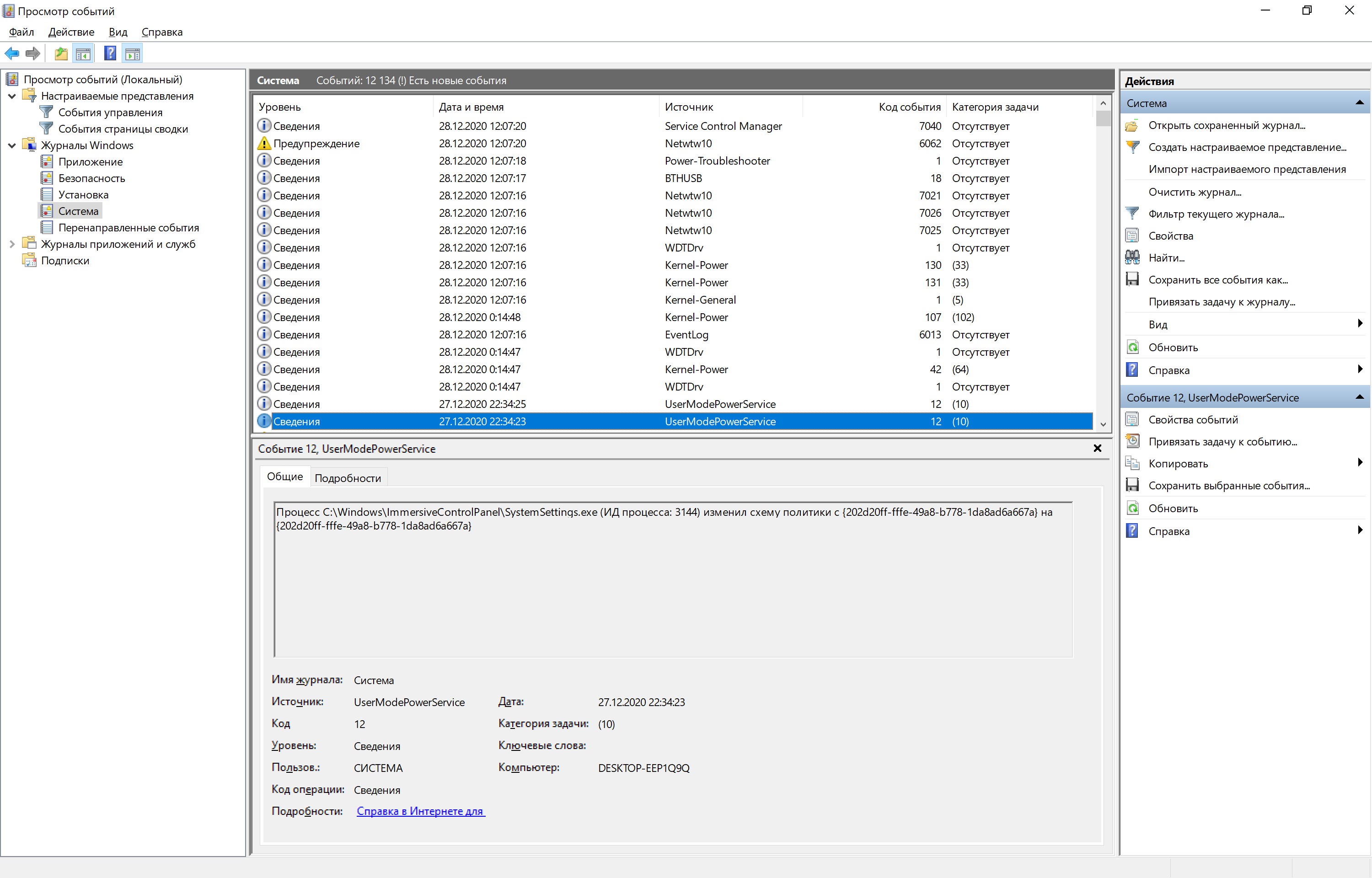
Task: Switch to the Подробности tab
Action: coord(348,478)
